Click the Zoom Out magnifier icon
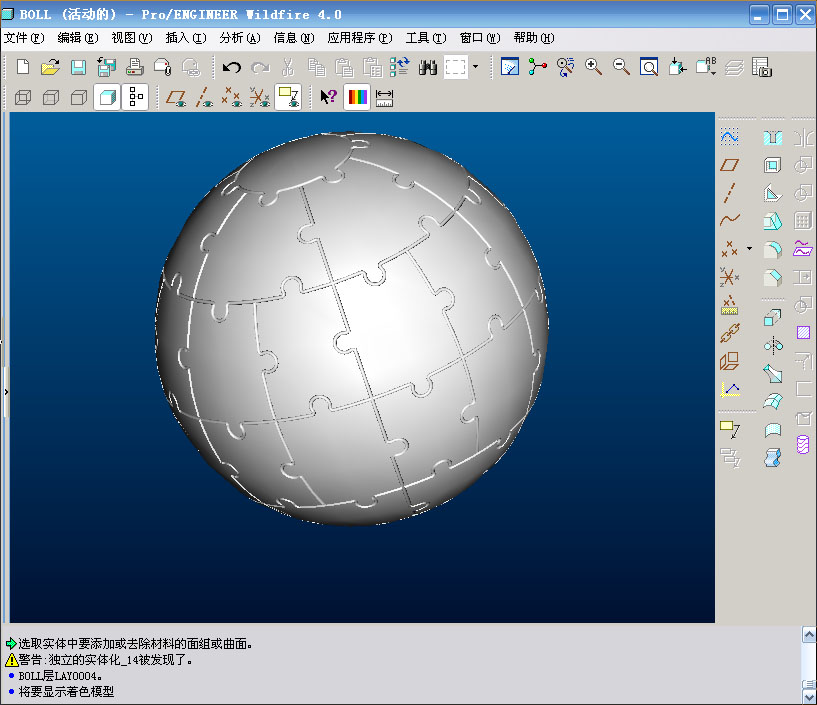The width and height of the screenshot is (817, 705). [621, 67]
